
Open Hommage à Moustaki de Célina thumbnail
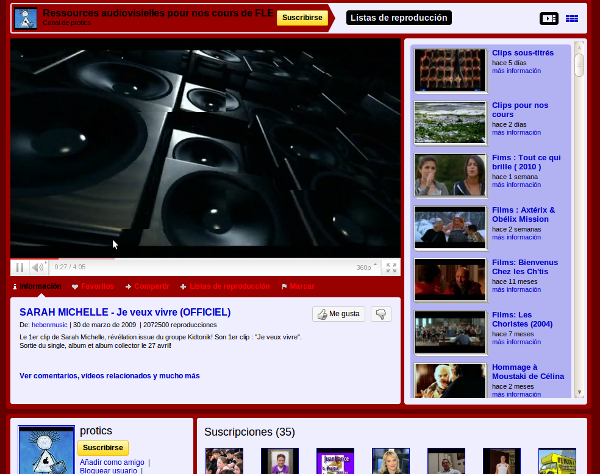[450, 380]
